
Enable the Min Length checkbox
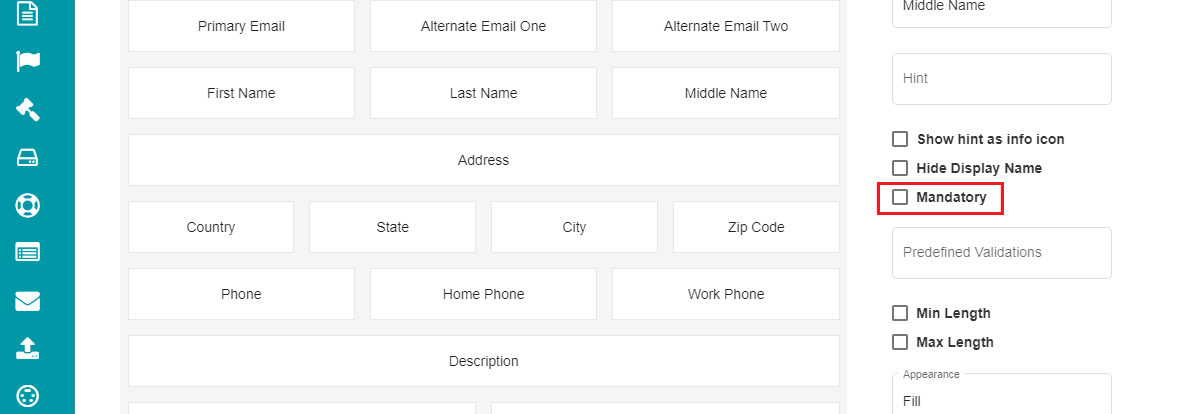click(900, 313)
